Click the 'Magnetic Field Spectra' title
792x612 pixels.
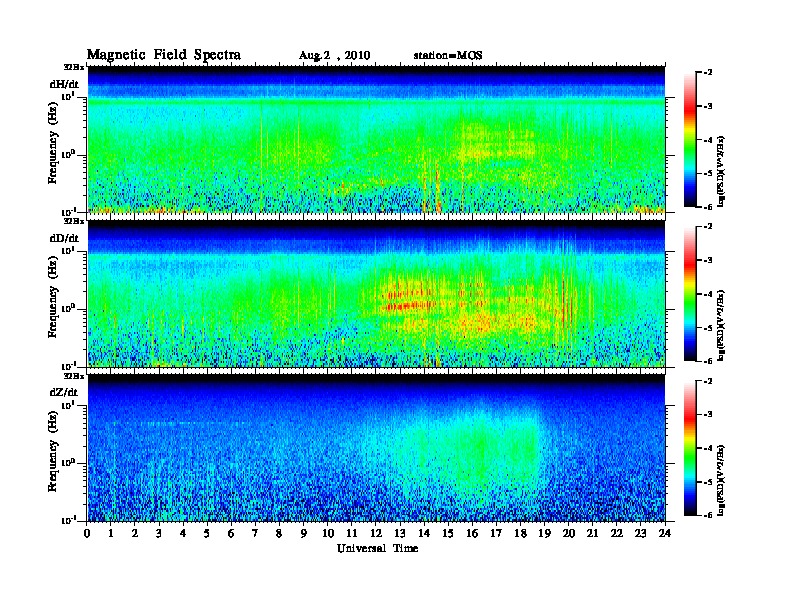pyautogui.click(x=164, y=55)
